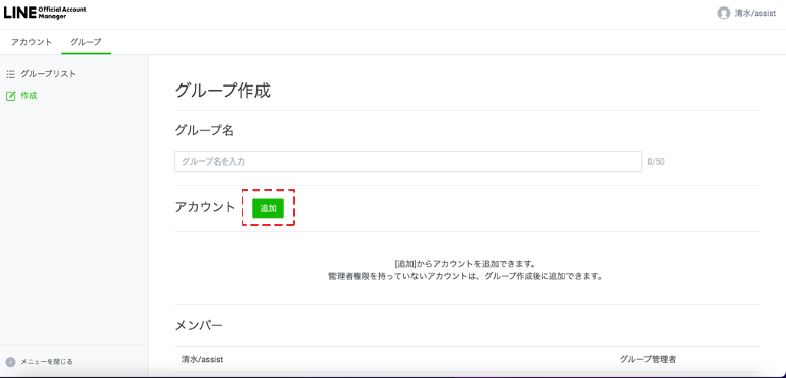Switch to the アカウント tab
The image size is (786, 378).
[x=31, y=42]
